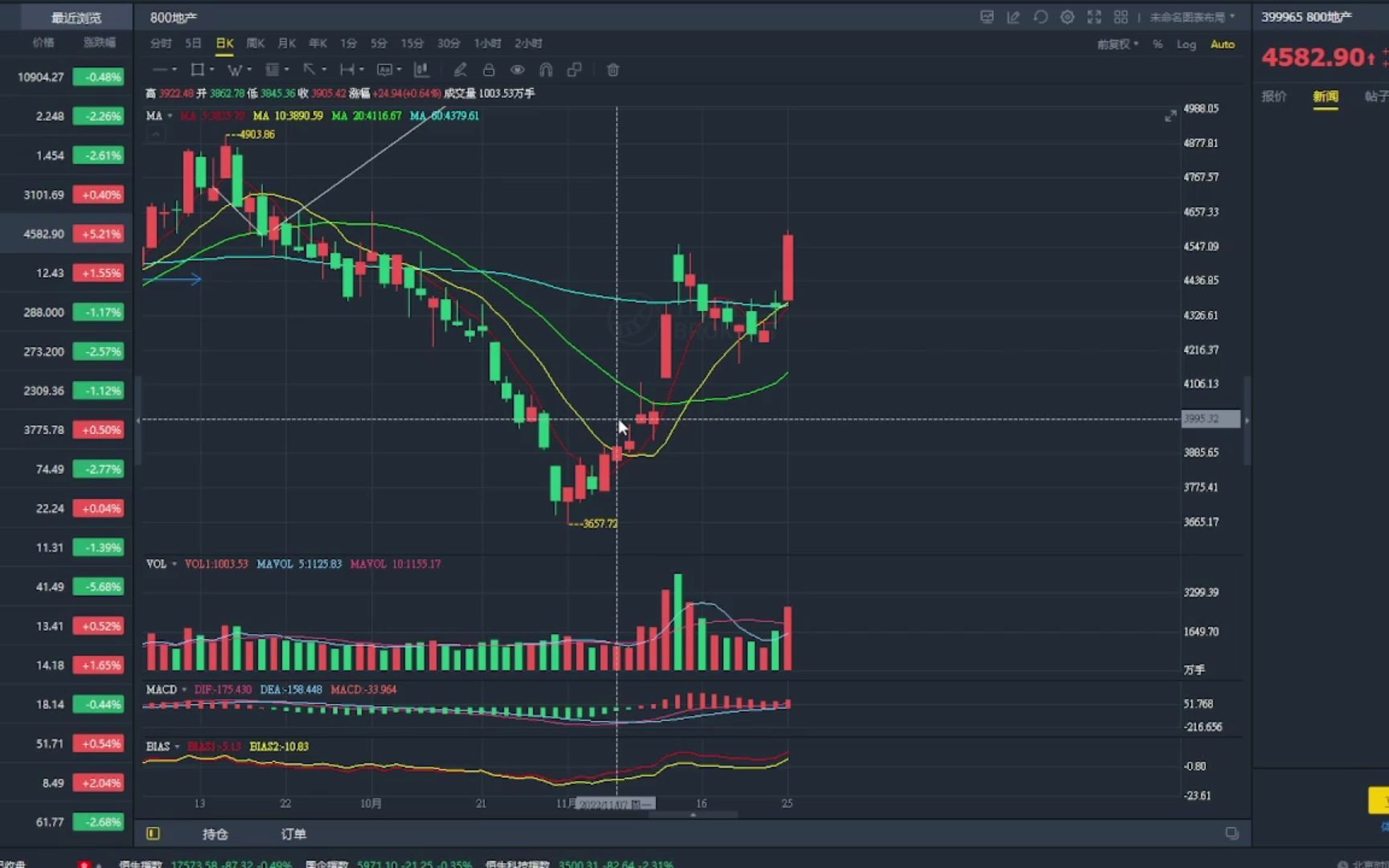This screenshot has width=1389, height=868.
Task: Select the watchlist row priced 41.49
Action: point(66,587)
